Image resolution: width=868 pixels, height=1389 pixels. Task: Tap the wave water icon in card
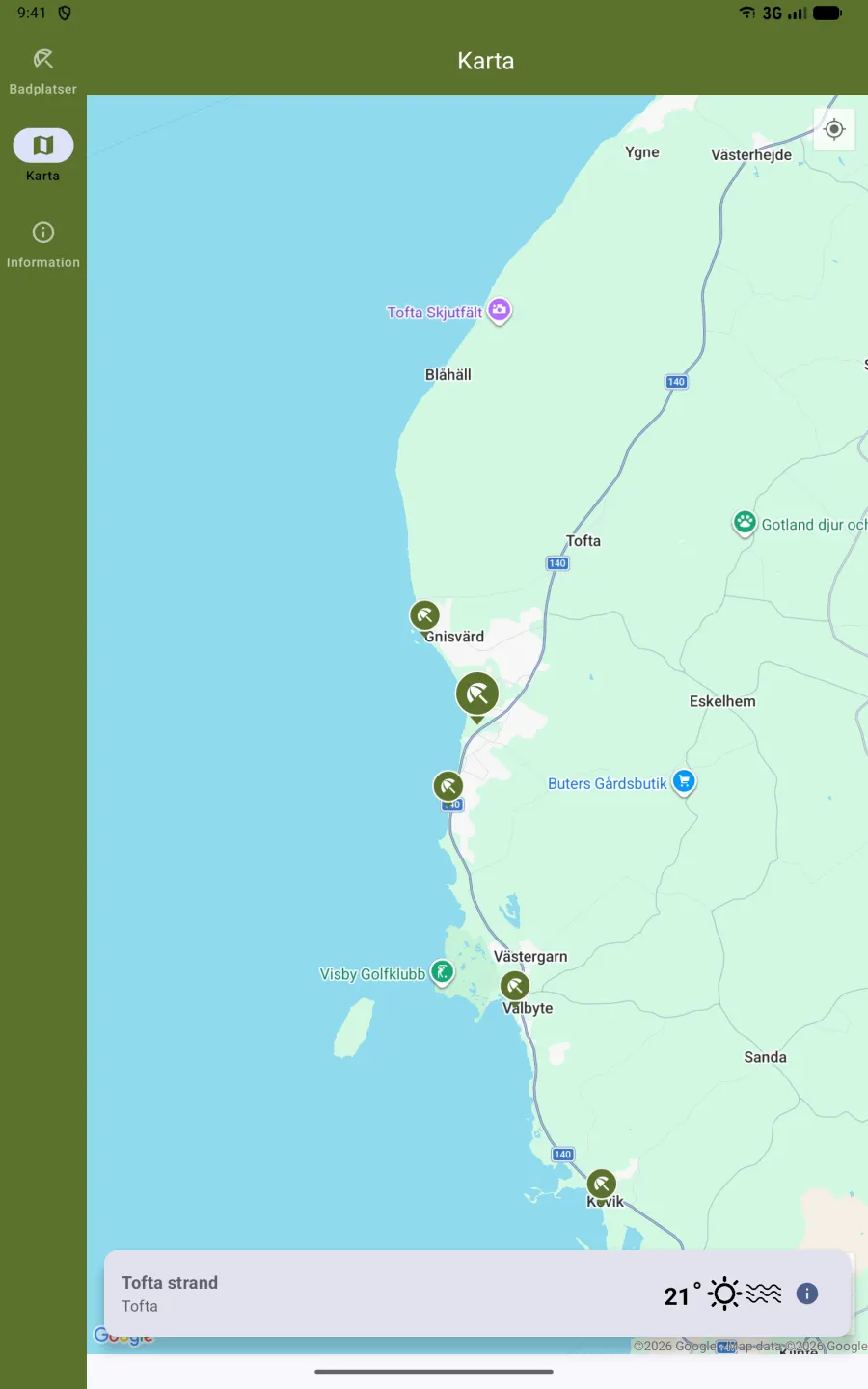(x=764, y=1294)
